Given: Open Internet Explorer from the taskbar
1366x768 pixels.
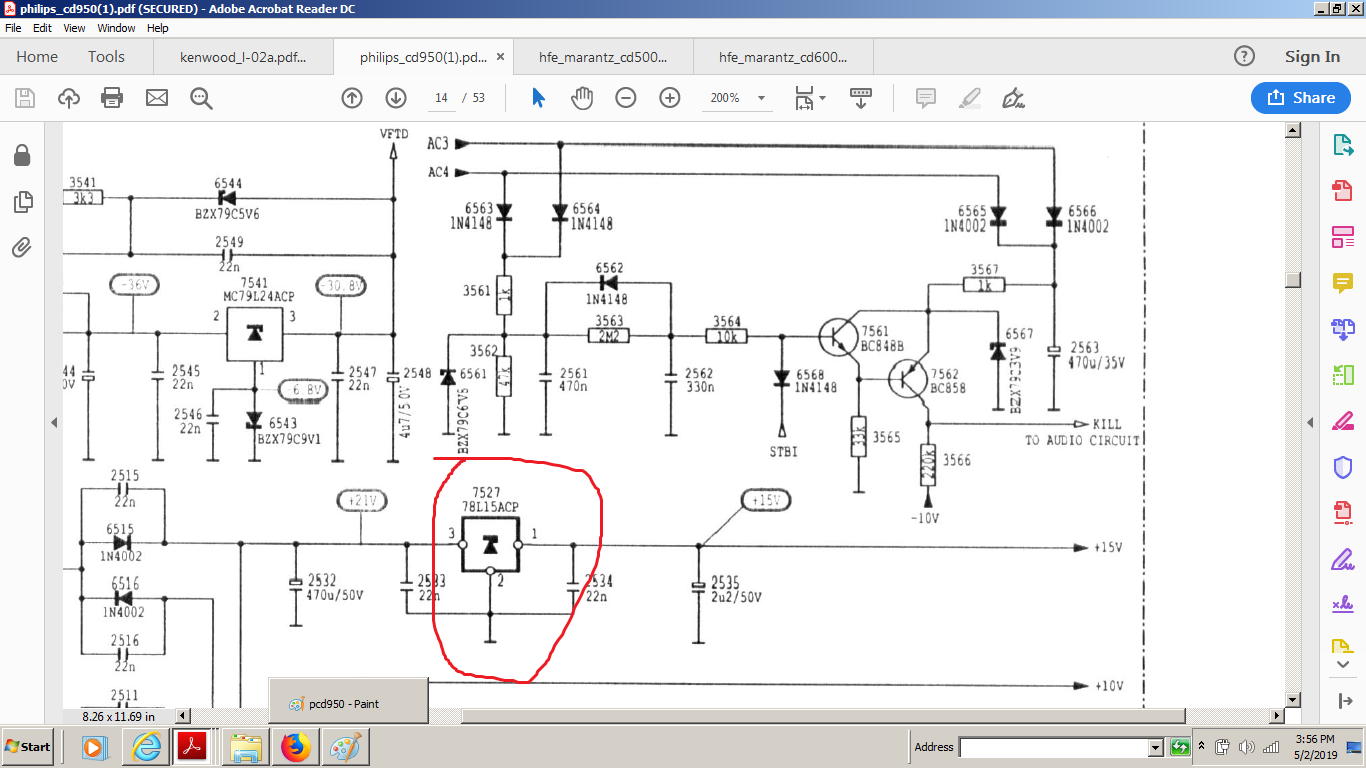Looking at the screenshot, I should [146, 747].
